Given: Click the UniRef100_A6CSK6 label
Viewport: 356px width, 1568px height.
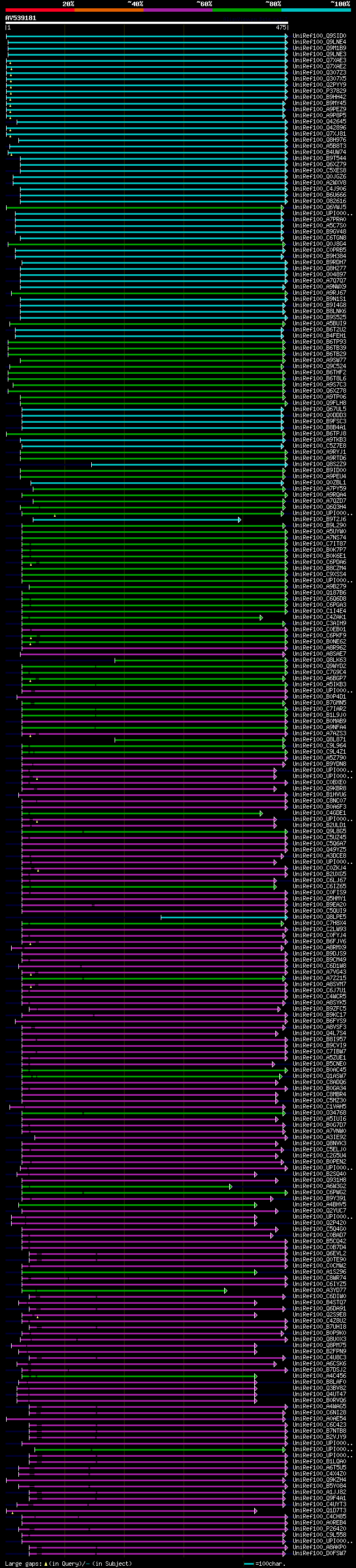Looking at the screenshot, I should 319,1363.
